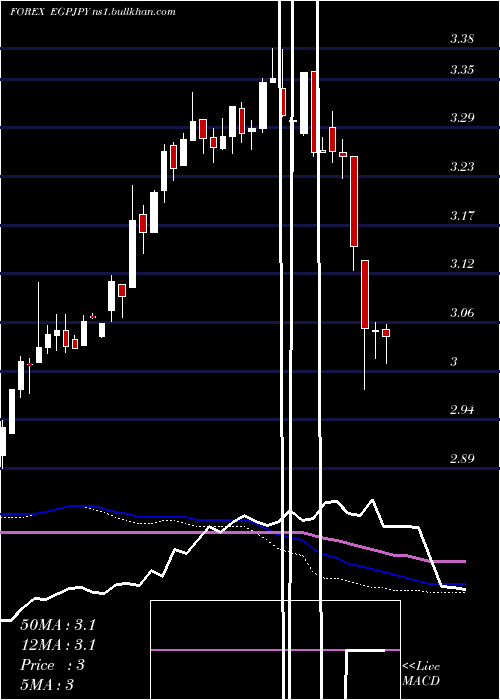Click the 2.89 price axis label

coord(462,459)
